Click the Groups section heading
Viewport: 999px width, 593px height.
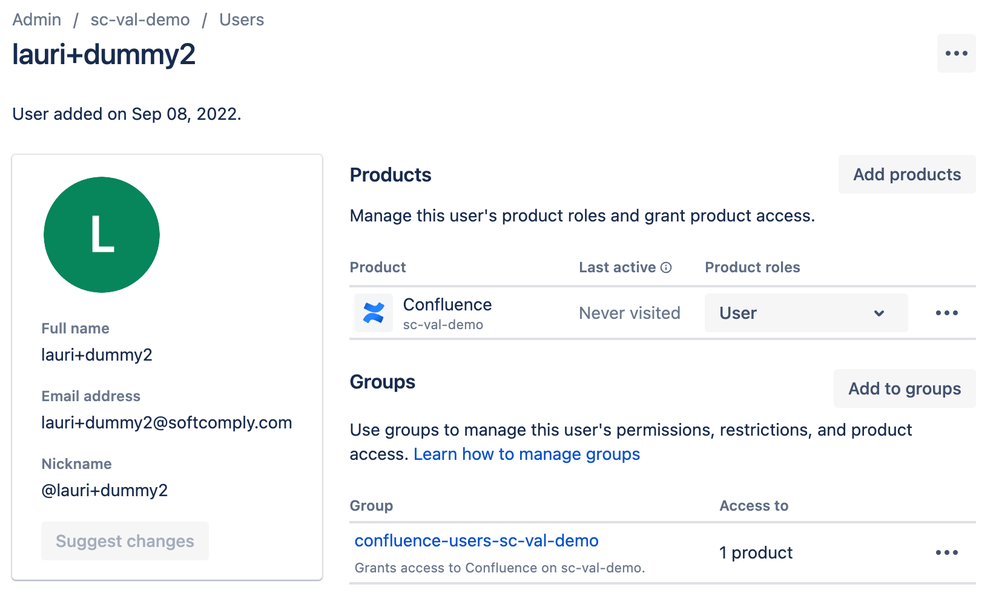(x=382, y=382)
